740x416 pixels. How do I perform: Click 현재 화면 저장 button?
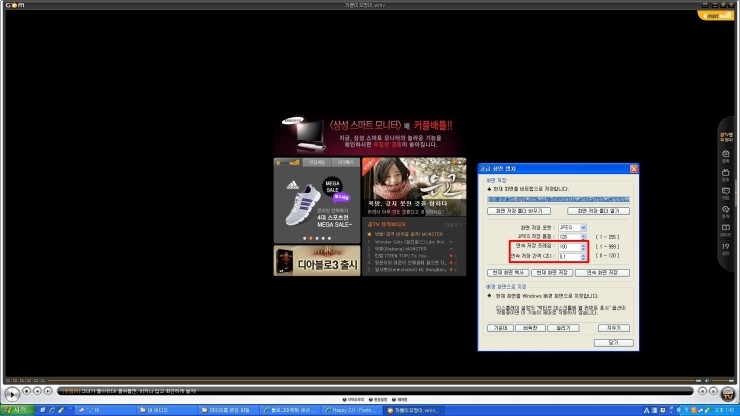click(x=552, y=273)
